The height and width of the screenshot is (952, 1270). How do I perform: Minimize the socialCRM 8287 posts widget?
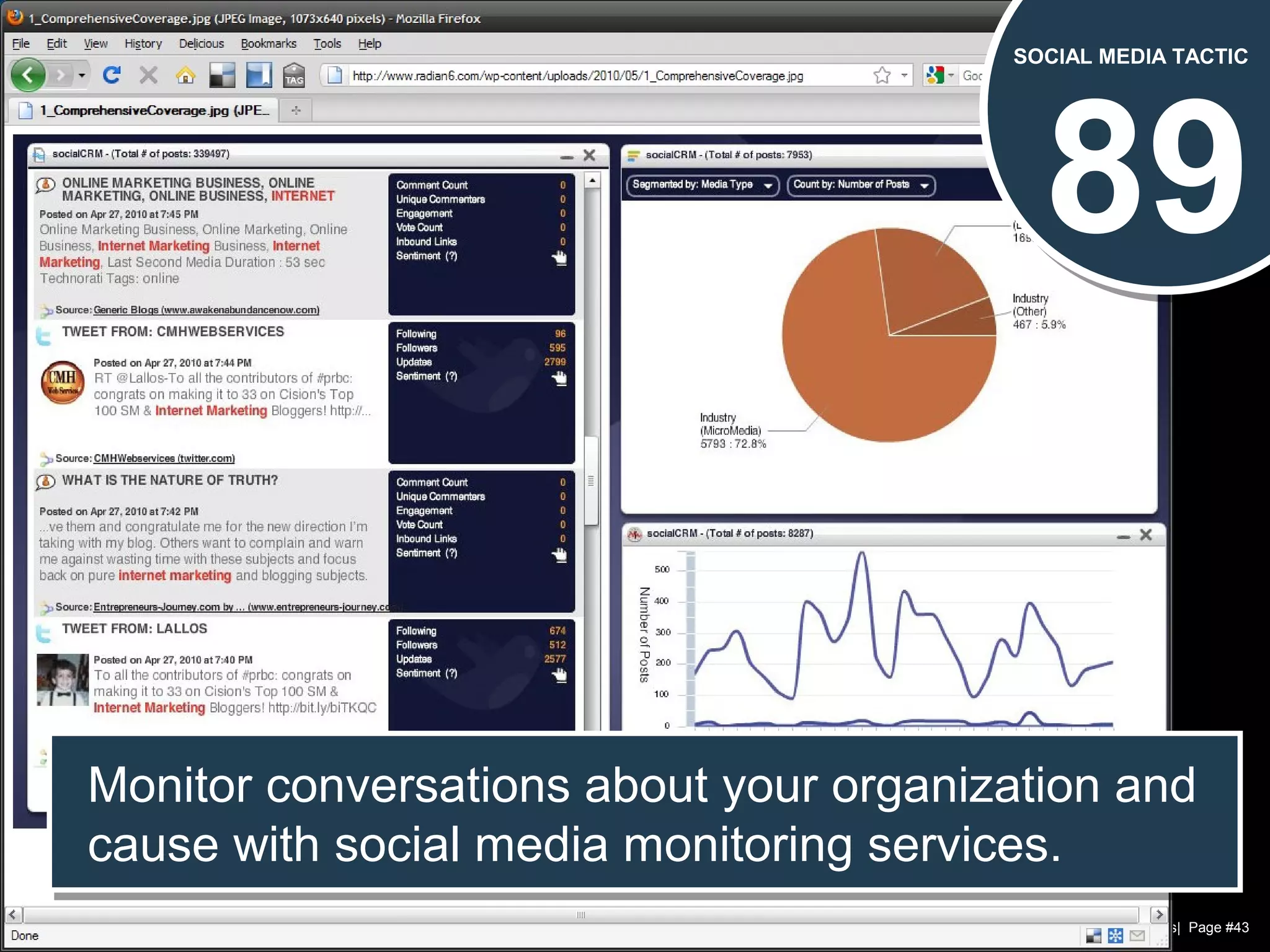[1123, 536]
